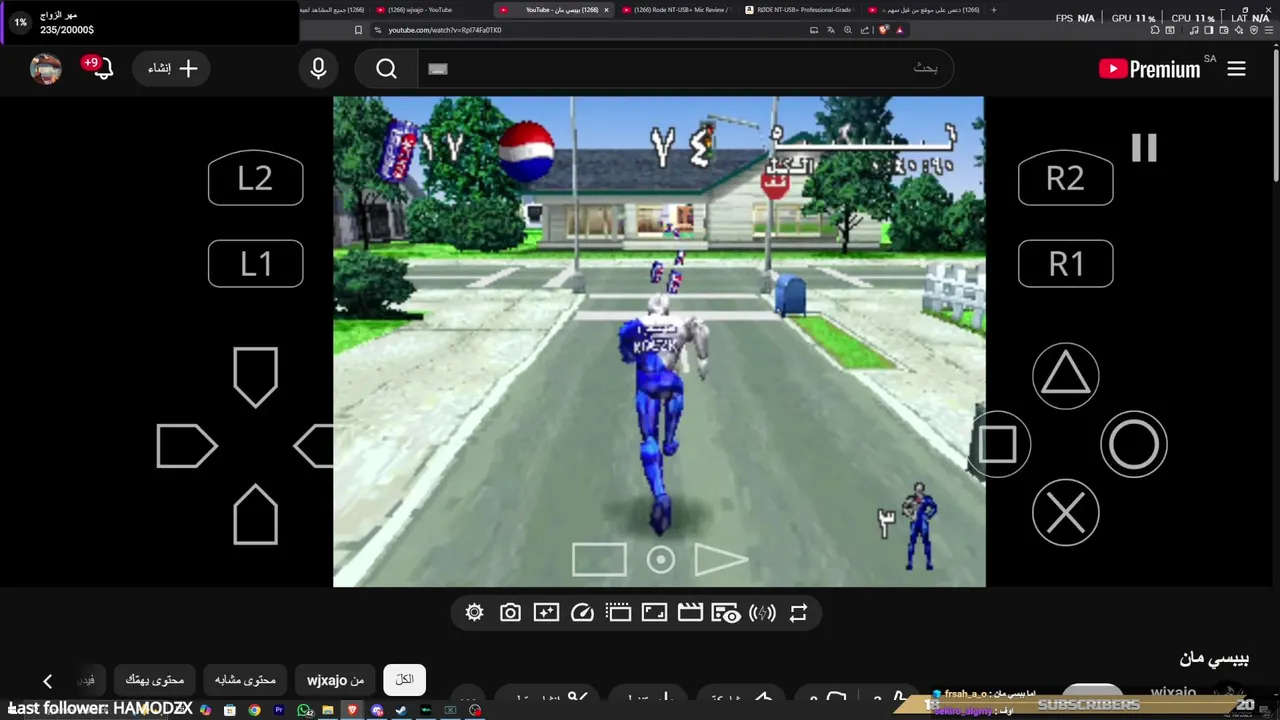Switch to the Rode NT-USB+ Mic Review tab
The height and width of the screenshot is (720, 1280).
click(x=677, y=10)
